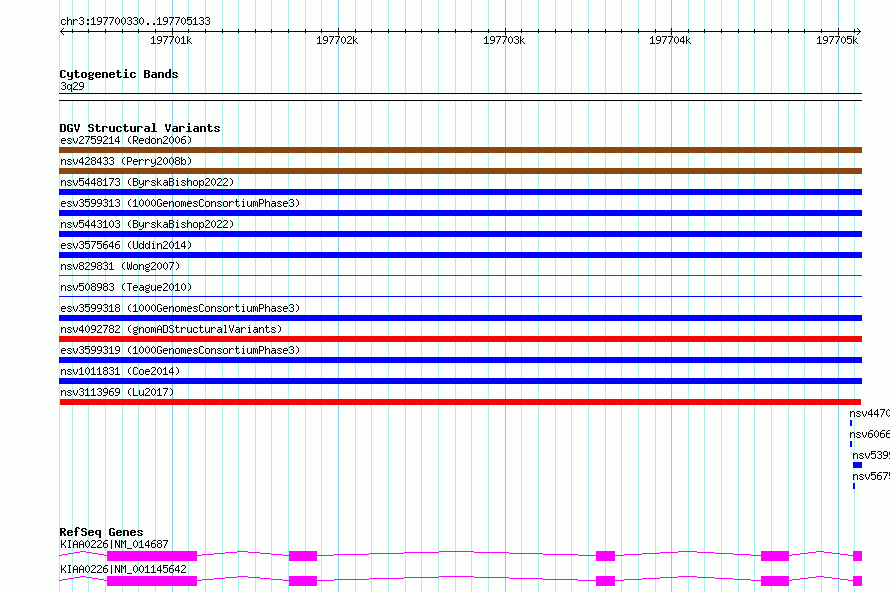Click the 197705k ruler tick label

[837, 40]
